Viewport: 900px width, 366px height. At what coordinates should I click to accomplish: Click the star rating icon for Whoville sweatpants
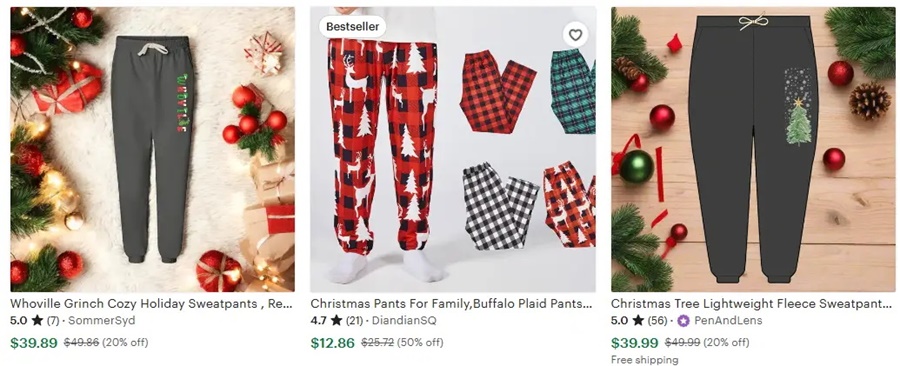click(x=37, y=321)
